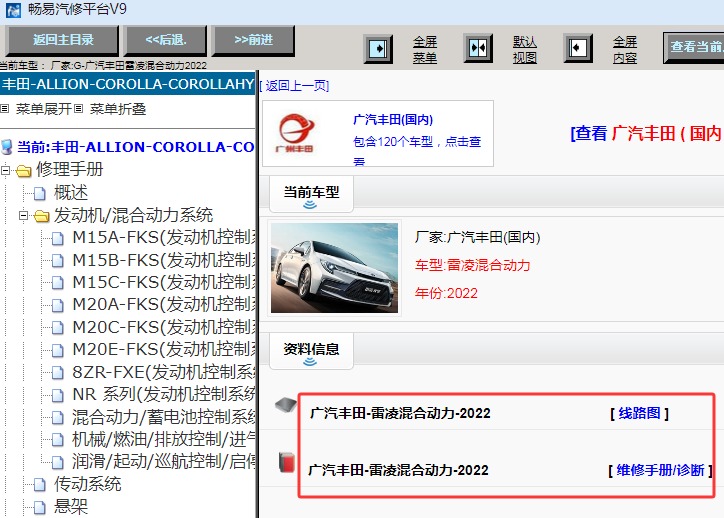Click the 查看当前 button
724x518 pixels.
pos(694,47)
